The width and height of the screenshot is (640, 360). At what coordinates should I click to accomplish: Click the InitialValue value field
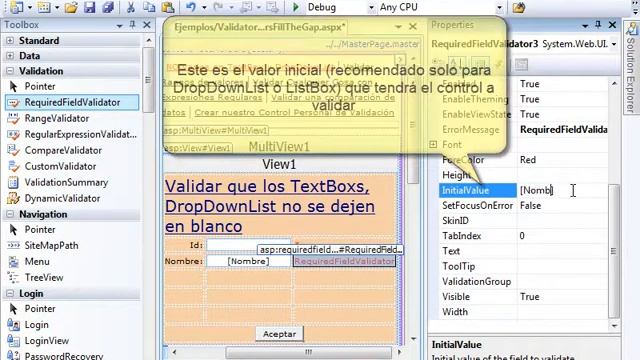563,190
